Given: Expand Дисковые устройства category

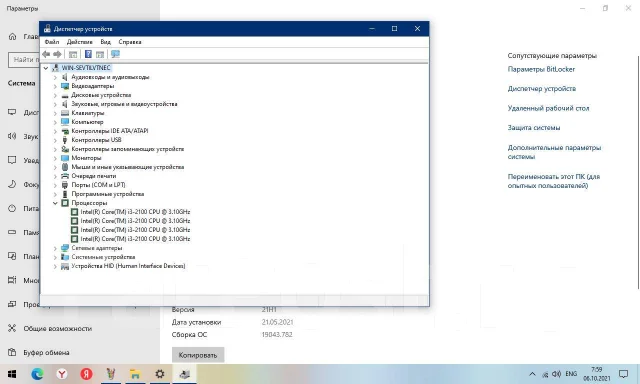Looking at the screenshot, I should click(x=55, y=95).
